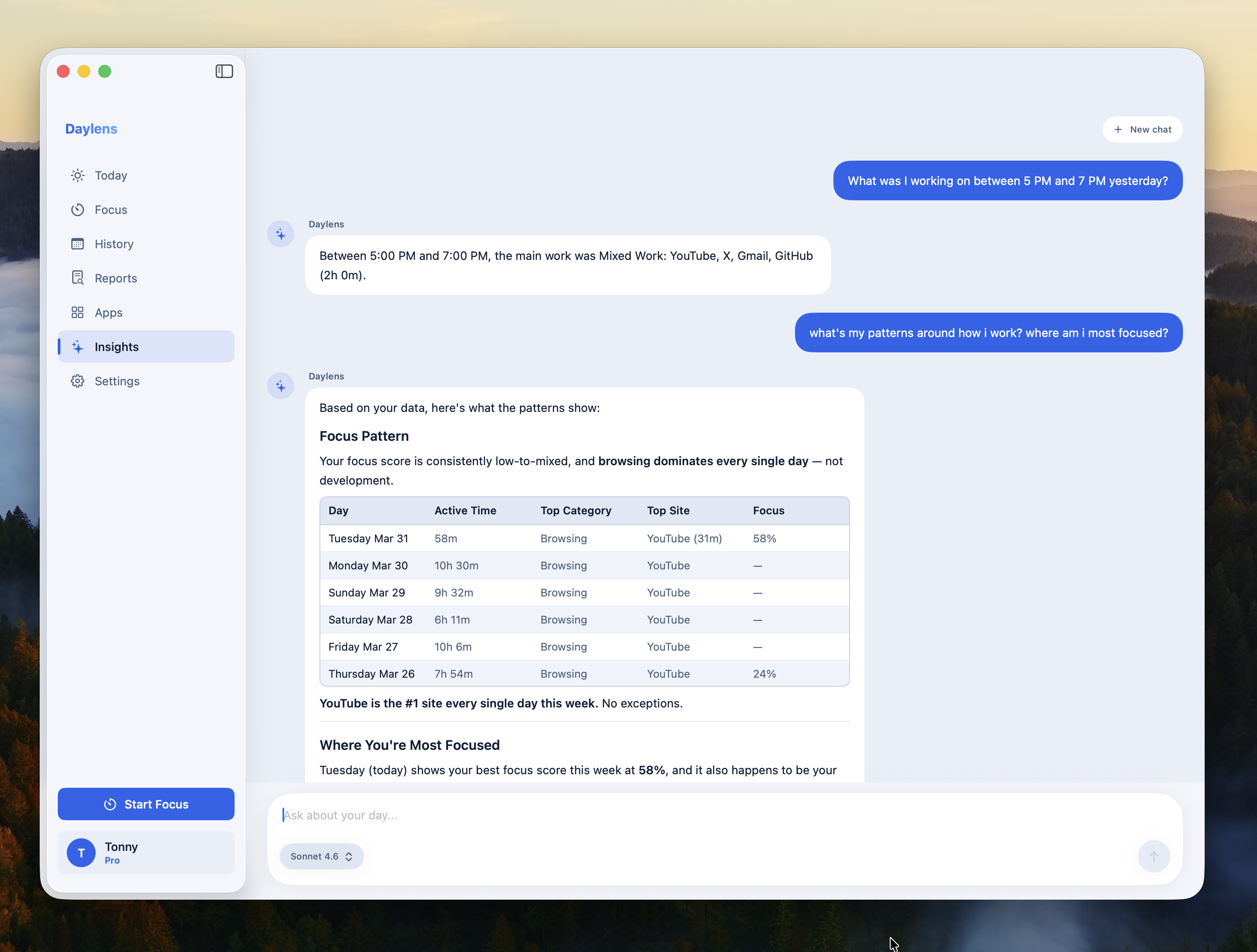Start a New chat

point(1142,129)
